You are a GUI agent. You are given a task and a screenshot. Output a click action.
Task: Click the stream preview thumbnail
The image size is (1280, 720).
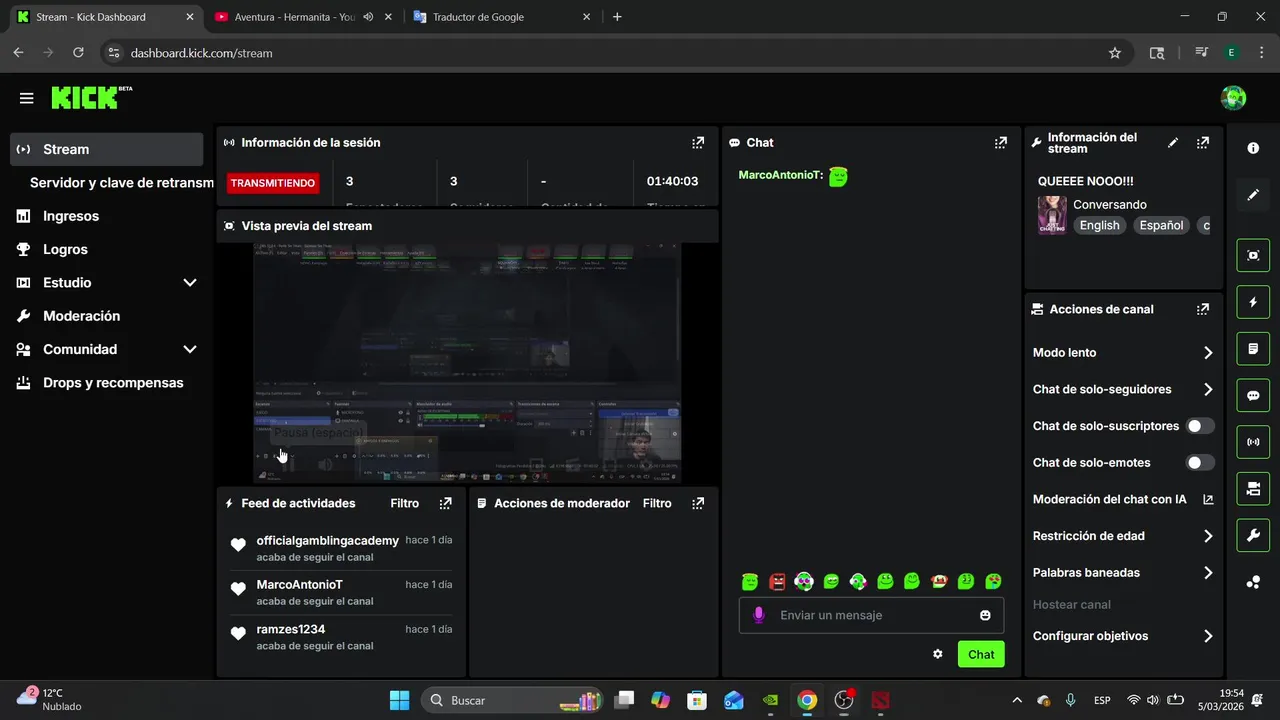(x=467, y=364)
